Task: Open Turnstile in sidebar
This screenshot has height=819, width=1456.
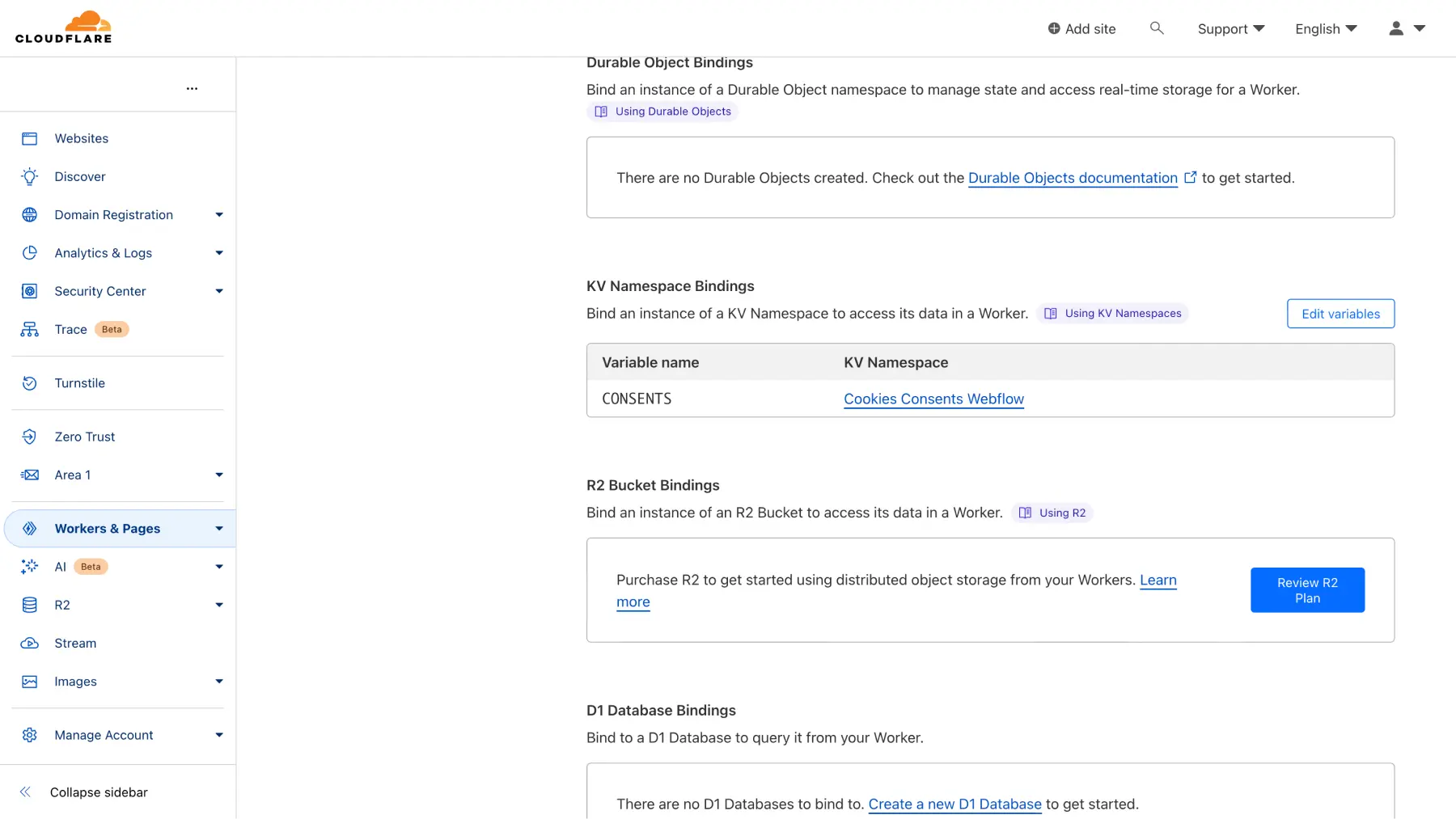Action: coord(80,383)
